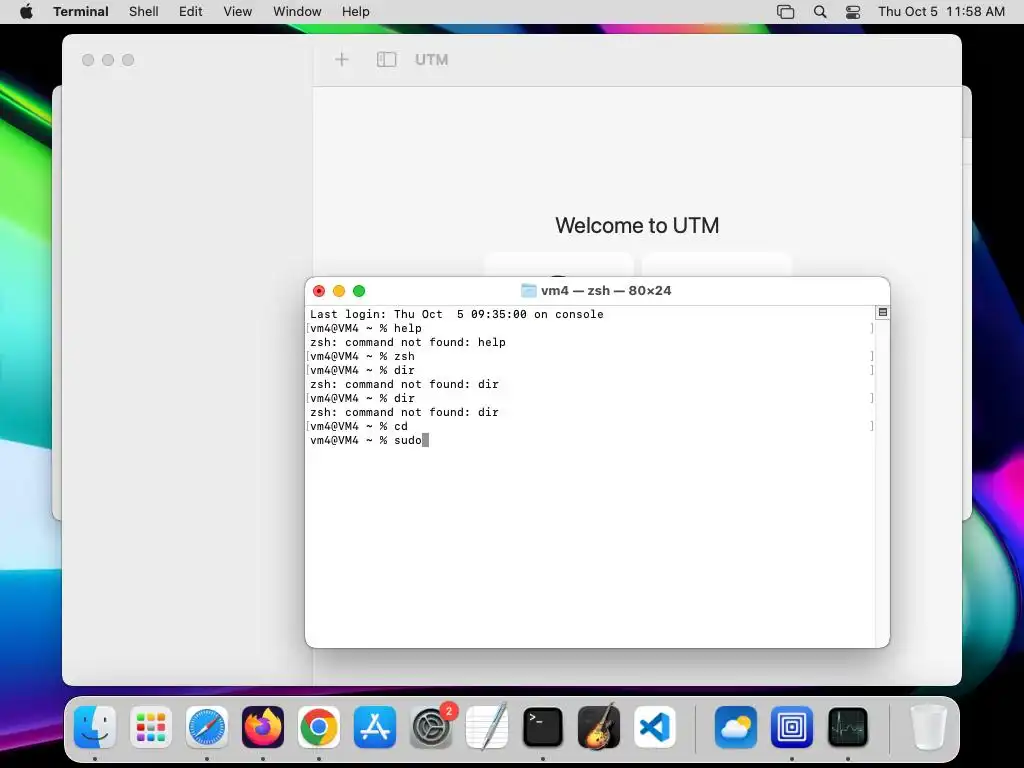This screenshot has width=1024, height=768.
Task: Open the Trash in the Dock
Action: pyautogui.click(x=929, y=727)
